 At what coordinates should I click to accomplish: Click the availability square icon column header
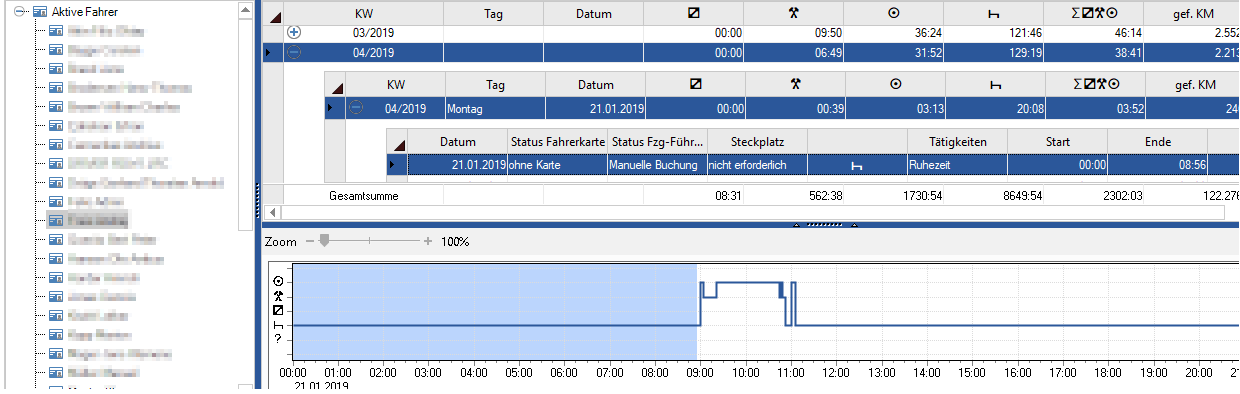pyautogui.click(x=694, y=13)
